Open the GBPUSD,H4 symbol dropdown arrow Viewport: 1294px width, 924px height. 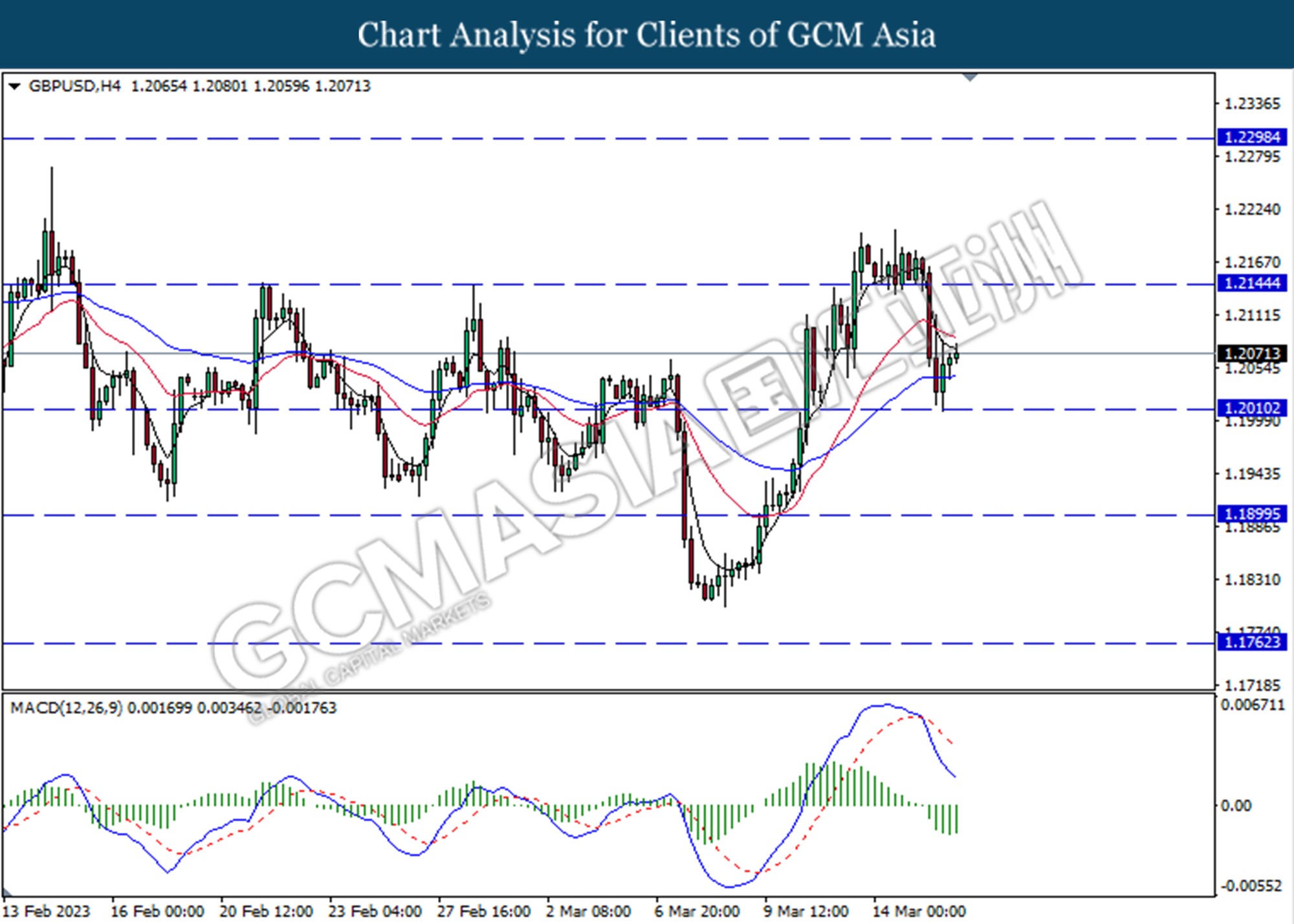pyautogui.click(x=15, y=86)
